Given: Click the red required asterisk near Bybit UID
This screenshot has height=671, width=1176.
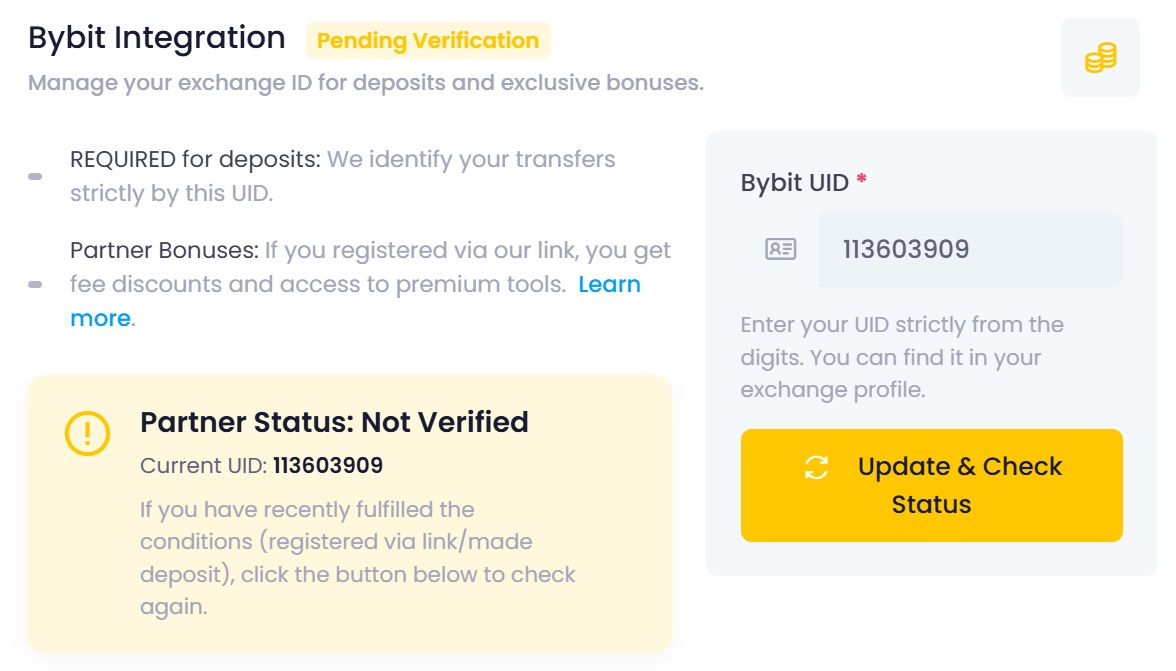Looking at the screenshot, I should point(862,182).
